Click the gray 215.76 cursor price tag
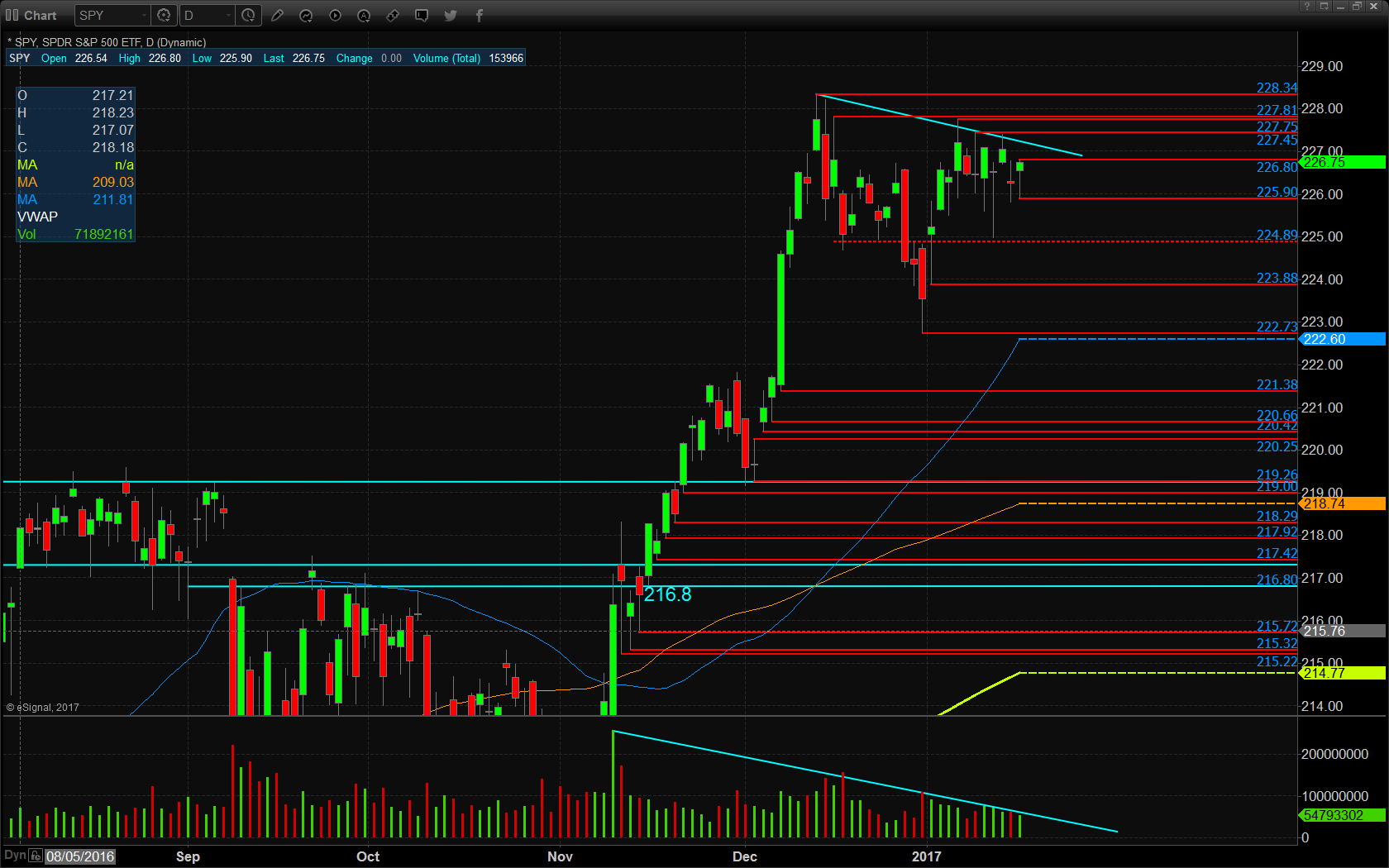Viewport: 1389px width, 868px height. point(1343,631)
